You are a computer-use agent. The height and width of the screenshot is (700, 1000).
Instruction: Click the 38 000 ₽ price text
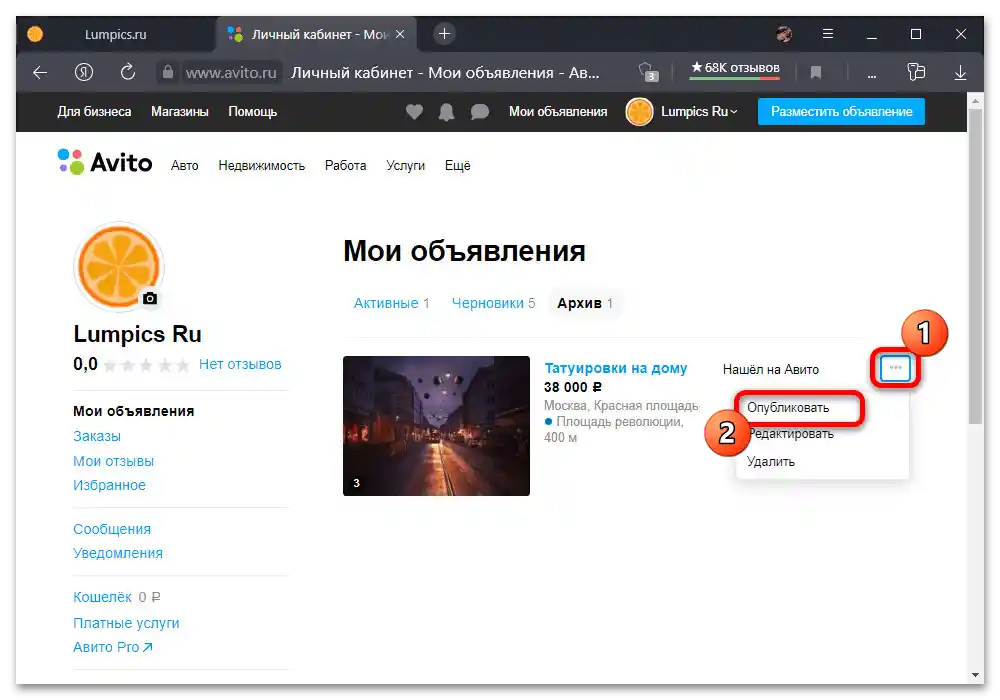[573, 387]
